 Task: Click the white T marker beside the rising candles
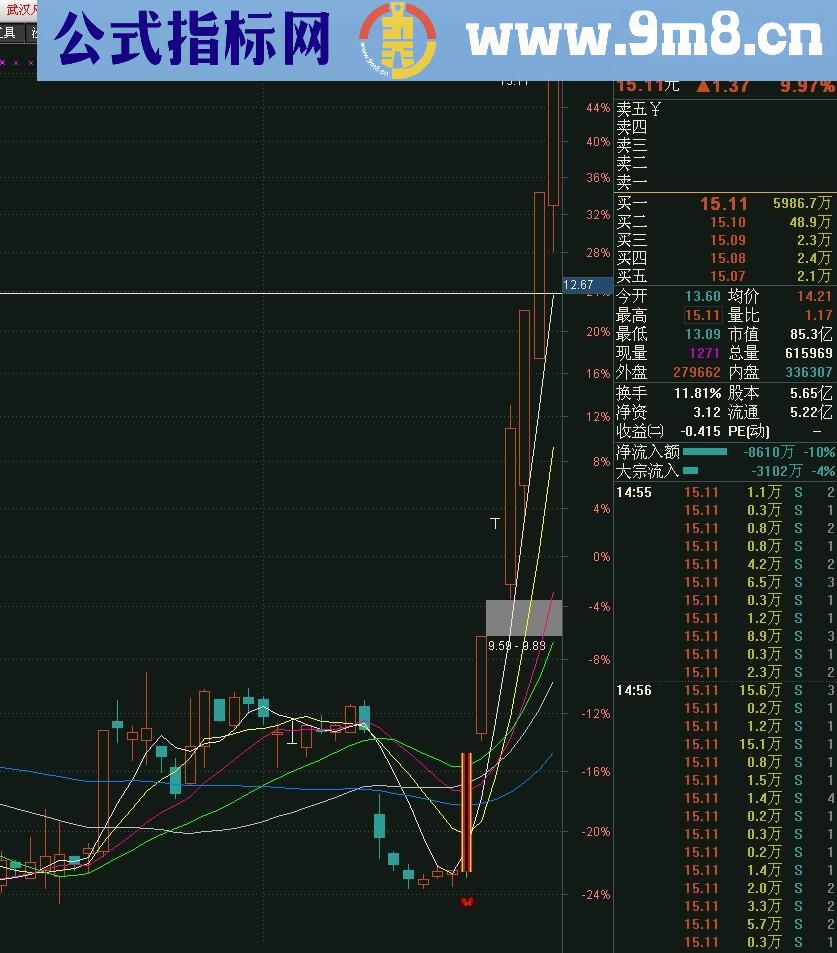click(494, 523)
